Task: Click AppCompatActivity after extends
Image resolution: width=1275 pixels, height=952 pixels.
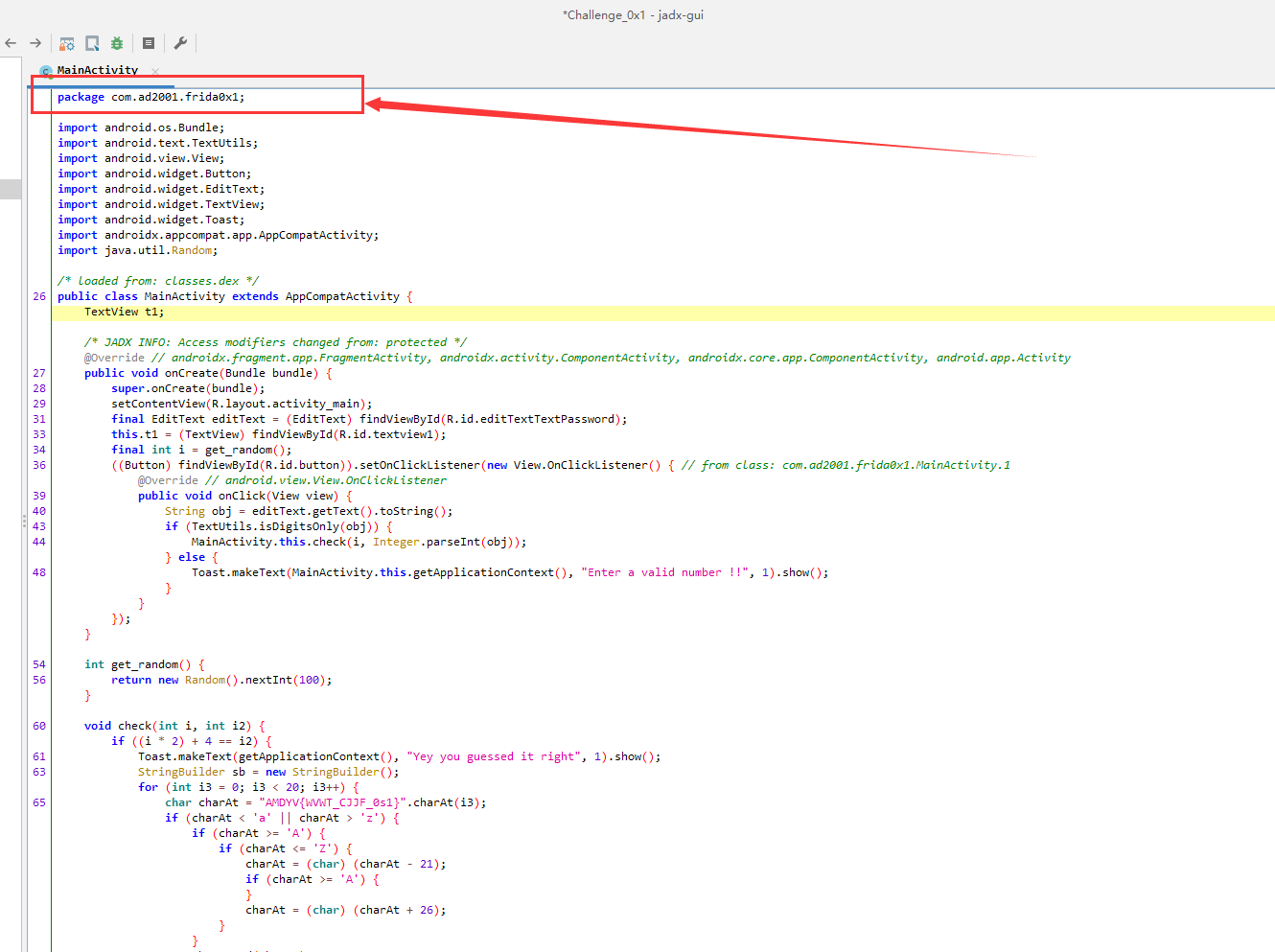Action: (342, 296)
